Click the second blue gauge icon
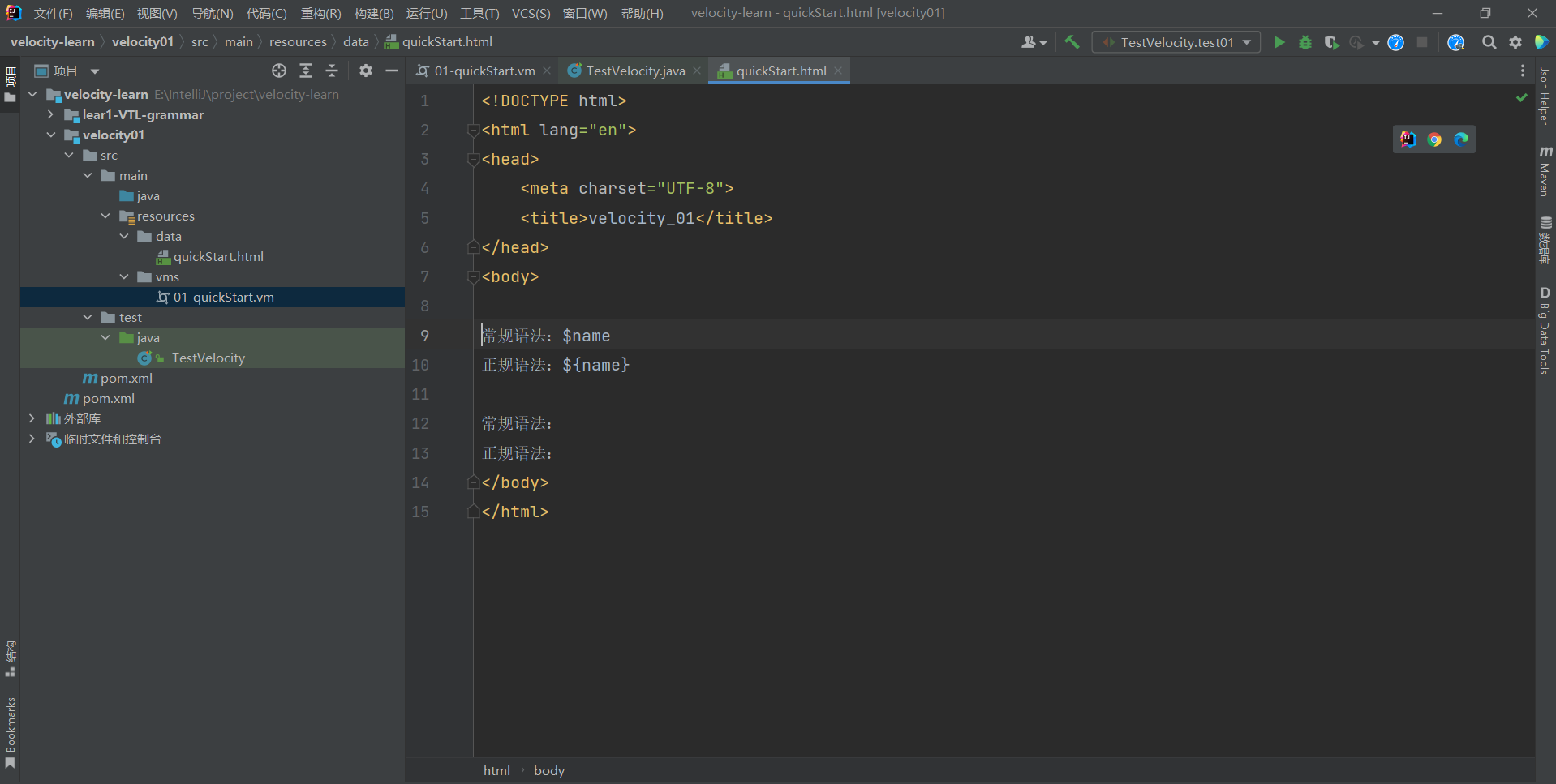Viewport: 1556px width, 784px height. tap(1456, 42)
